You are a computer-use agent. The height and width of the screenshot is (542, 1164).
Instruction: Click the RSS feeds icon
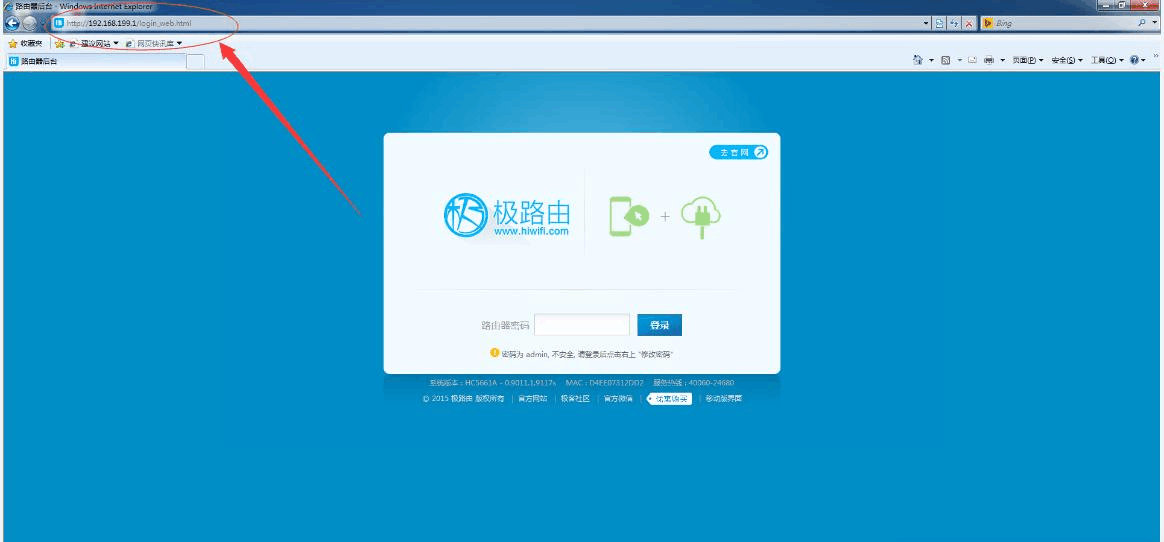[946, 60]
